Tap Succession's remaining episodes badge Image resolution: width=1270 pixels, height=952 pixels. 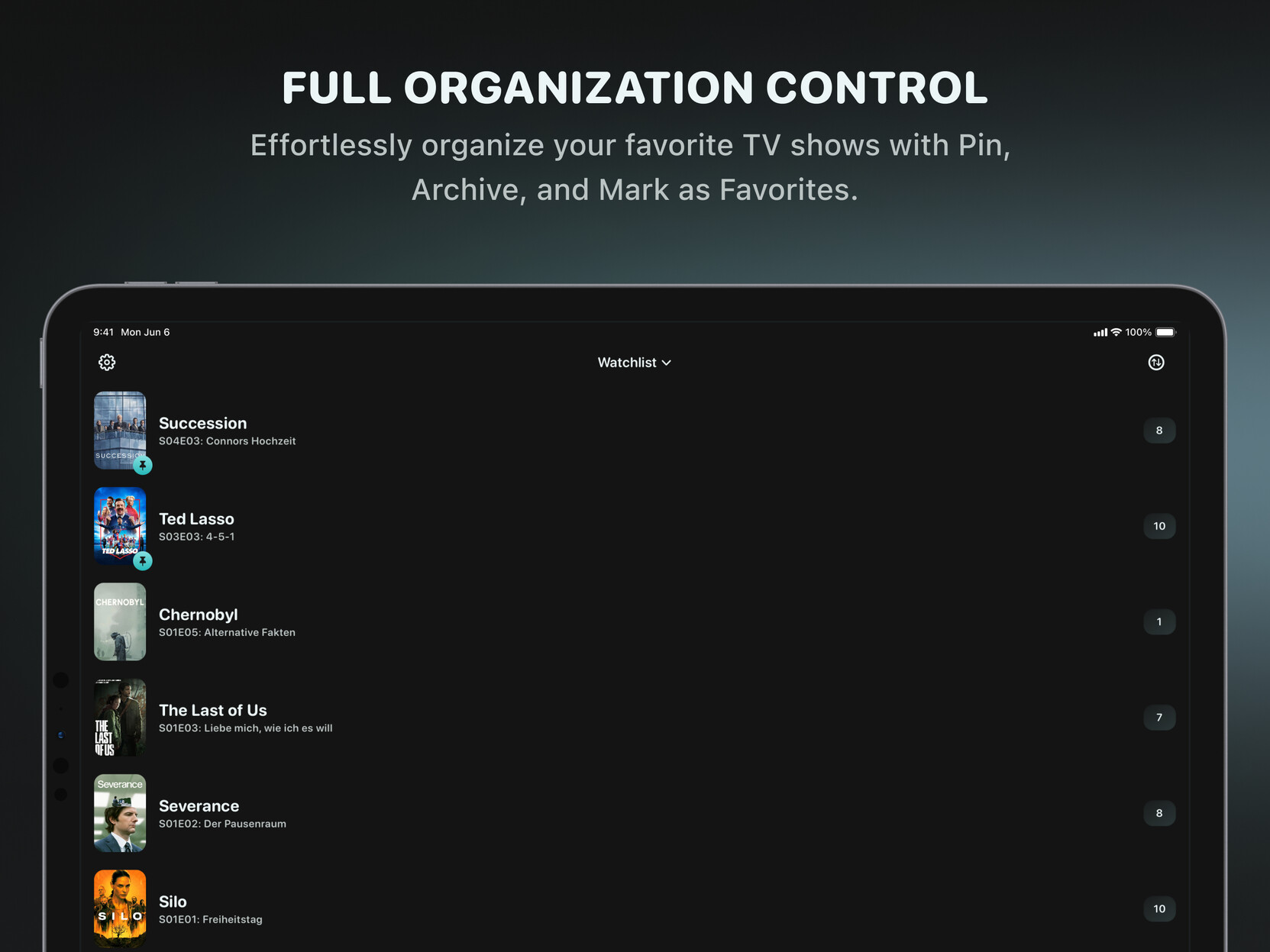click(x=1159, y=431)
